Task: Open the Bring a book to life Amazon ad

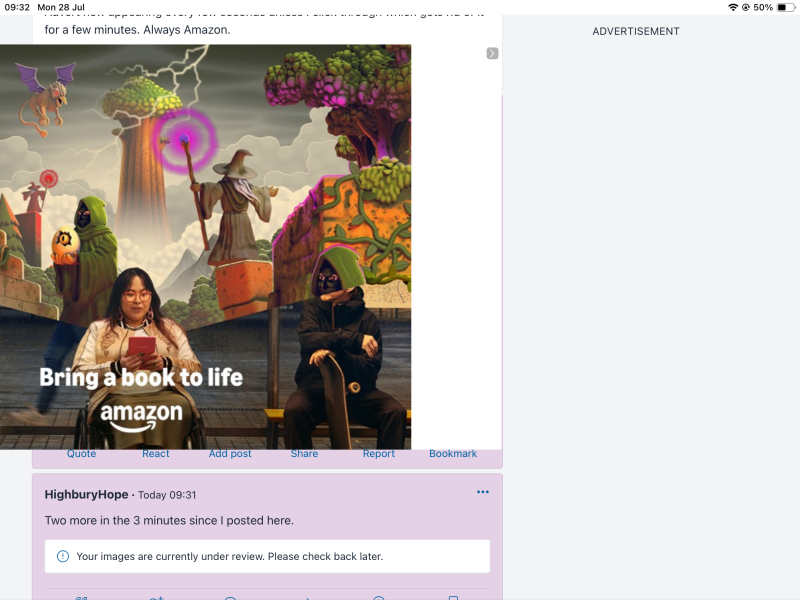Action: point(208,245)
